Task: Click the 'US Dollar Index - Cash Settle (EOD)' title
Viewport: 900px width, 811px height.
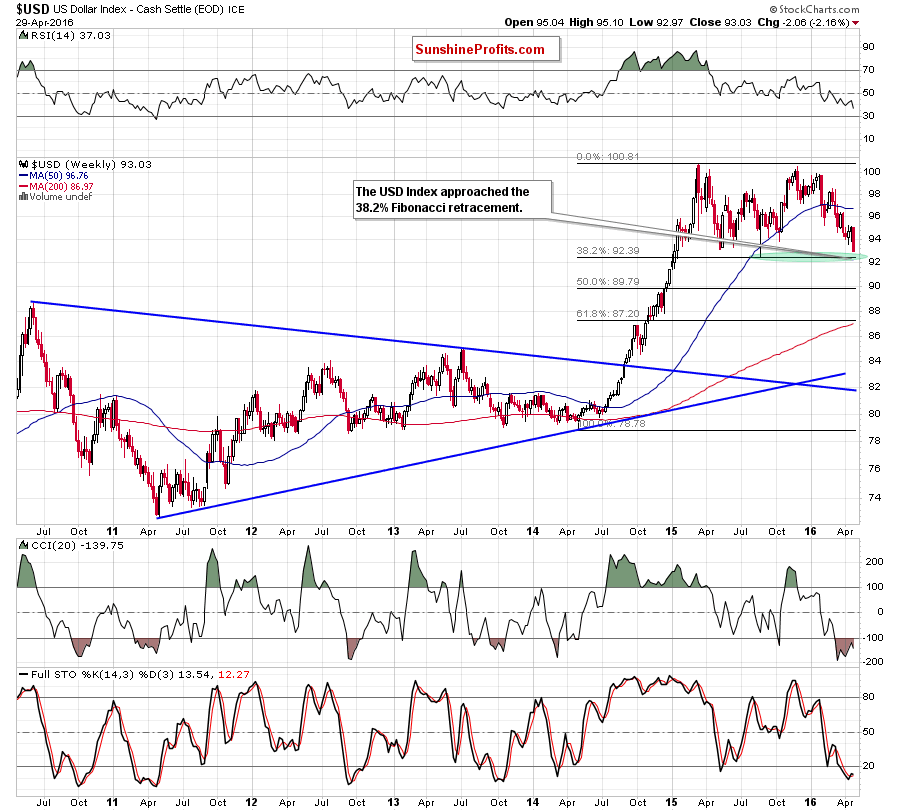Action: pyautogui.click(x=139, y=10)
